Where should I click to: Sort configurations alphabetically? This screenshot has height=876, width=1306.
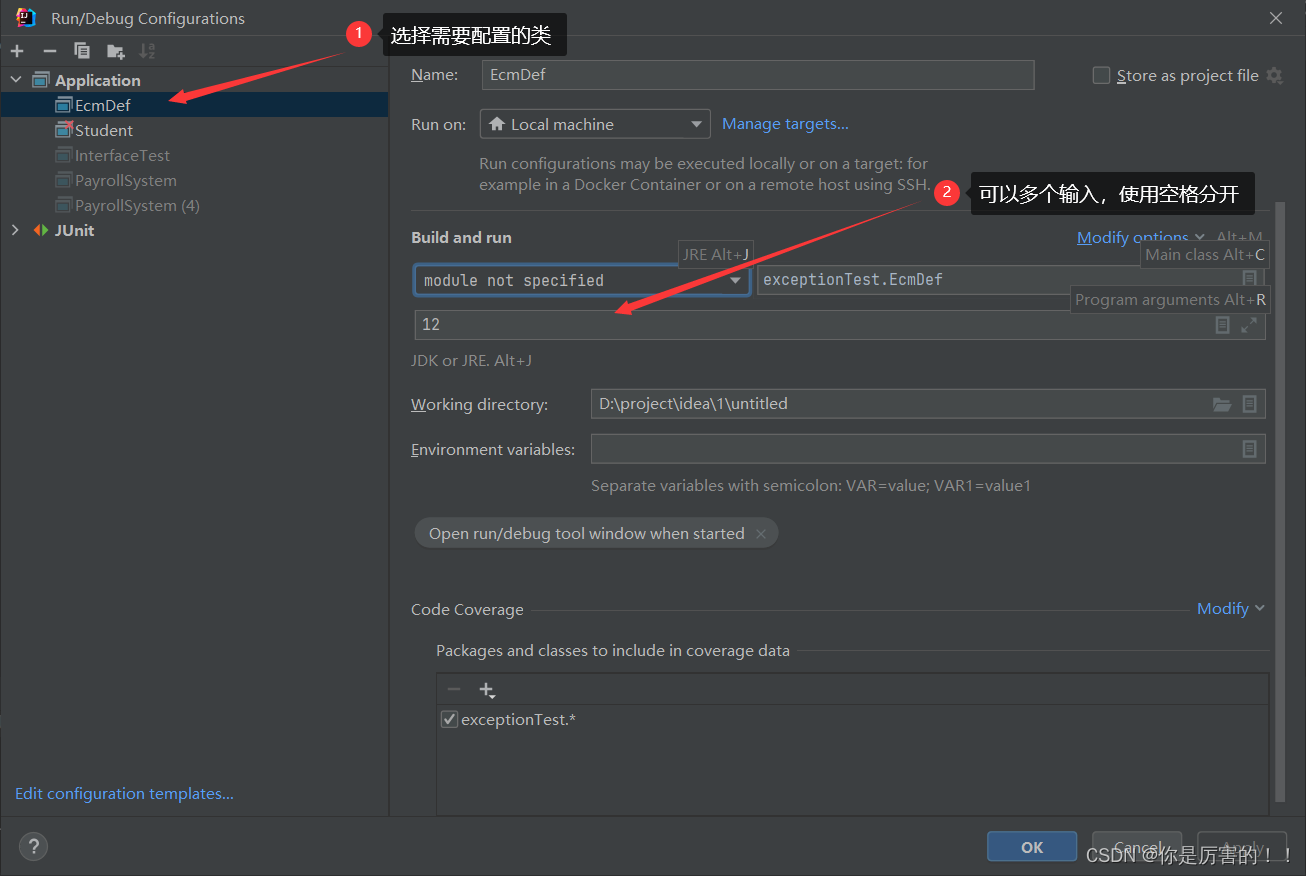point(146,50)
